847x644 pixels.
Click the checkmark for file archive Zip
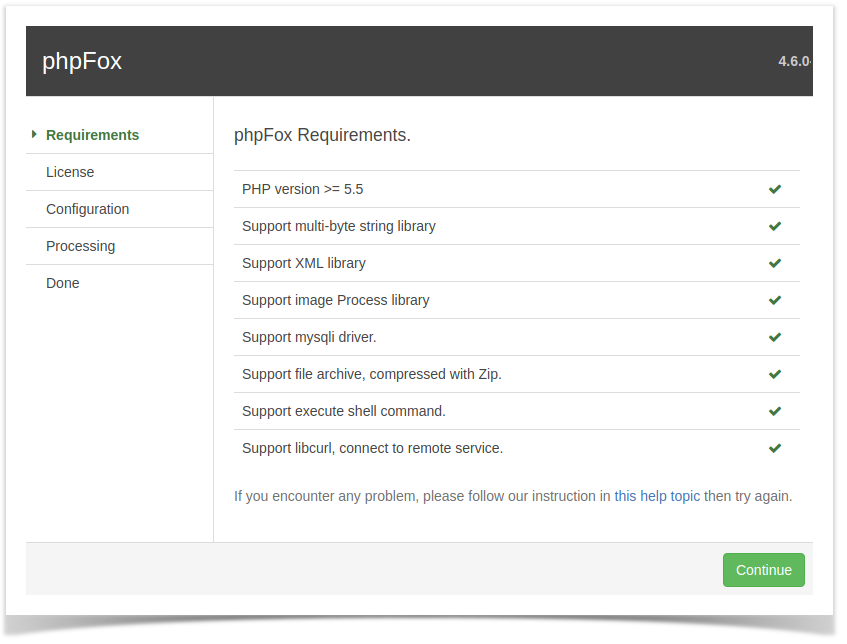click(x=775, y=374)
